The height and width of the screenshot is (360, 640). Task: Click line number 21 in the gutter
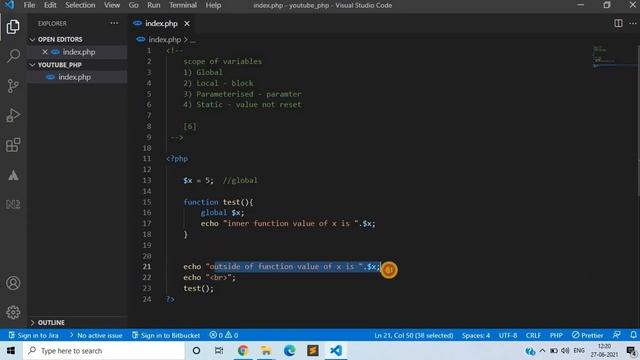click(x=147, y=267)
